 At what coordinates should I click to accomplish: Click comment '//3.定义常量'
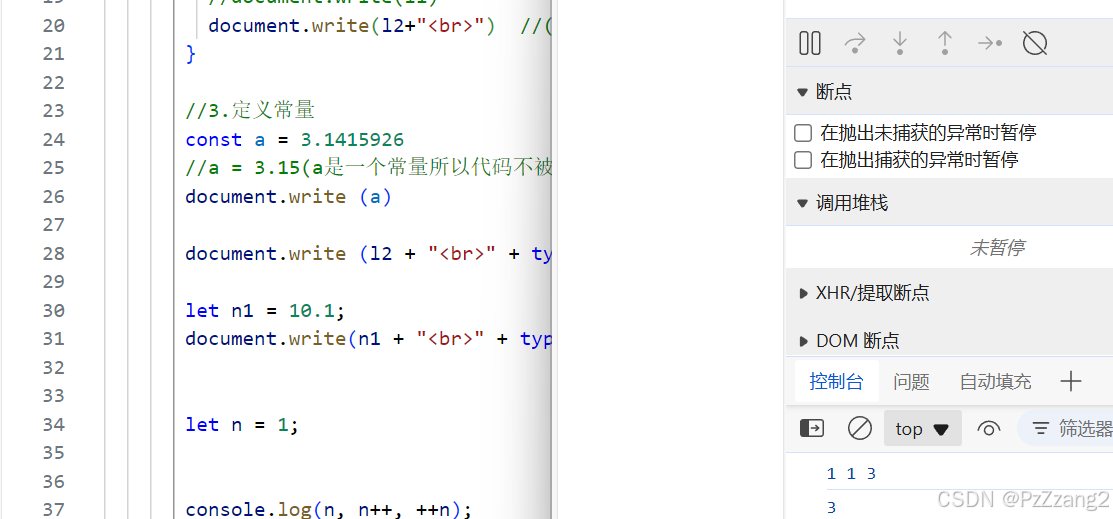point(250,111)
